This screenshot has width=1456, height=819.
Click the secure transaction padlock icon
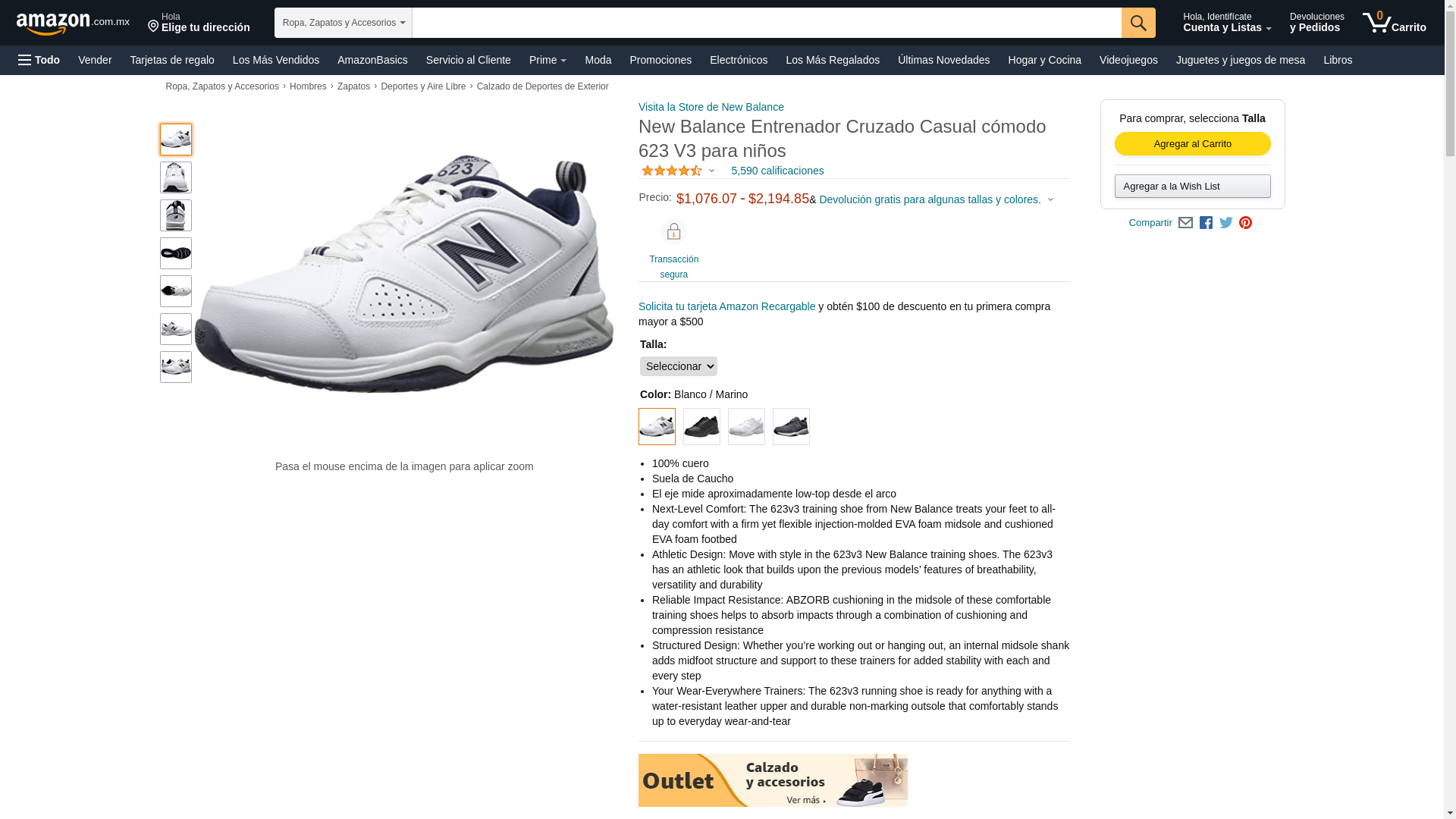pyautogui.click(x=673, y=231)
